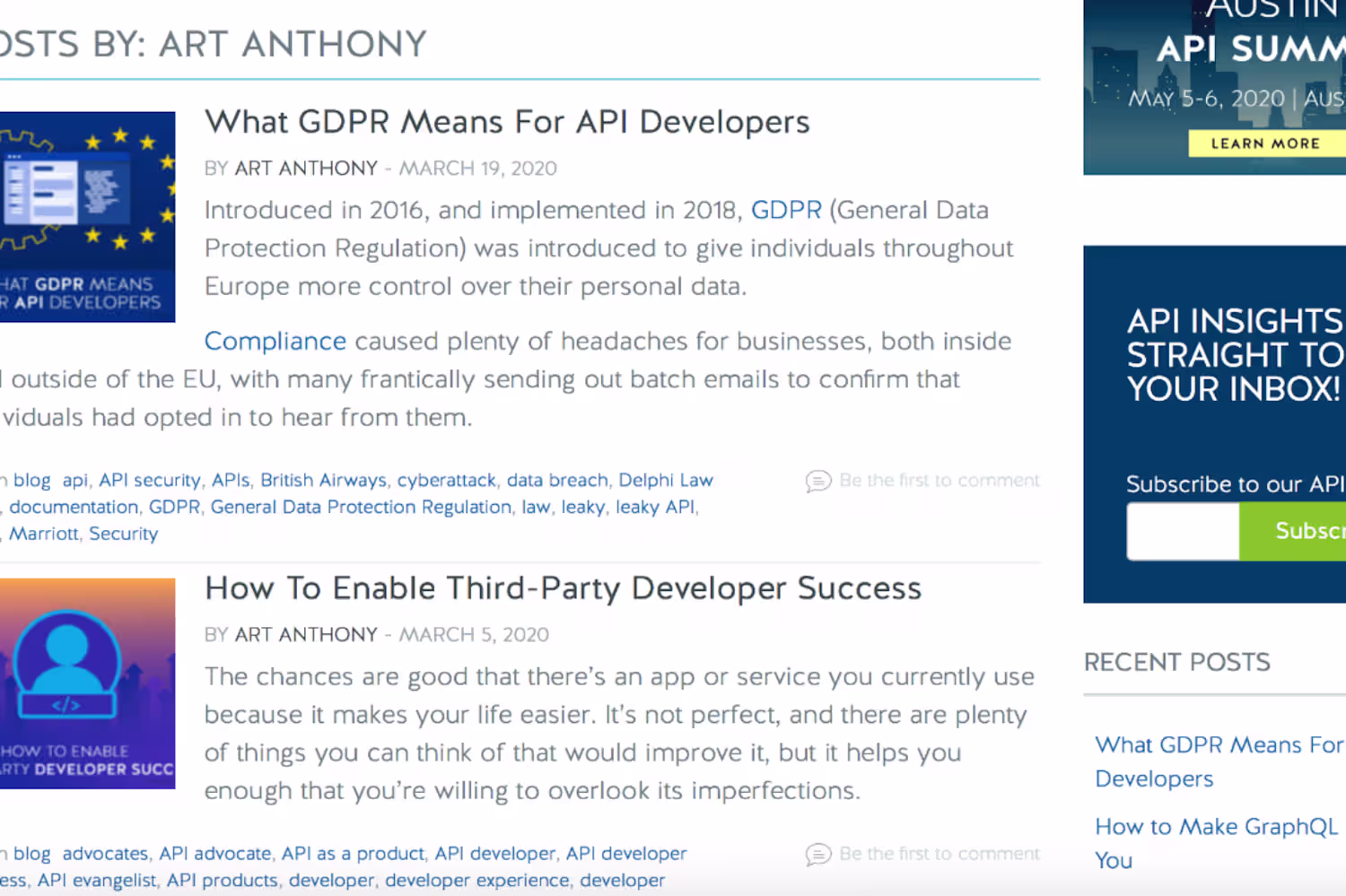This screenshot has height=896, width=1346.
Task: Open "What GDPR Means For API Developers" title
Action: click(x=507, y=122)
